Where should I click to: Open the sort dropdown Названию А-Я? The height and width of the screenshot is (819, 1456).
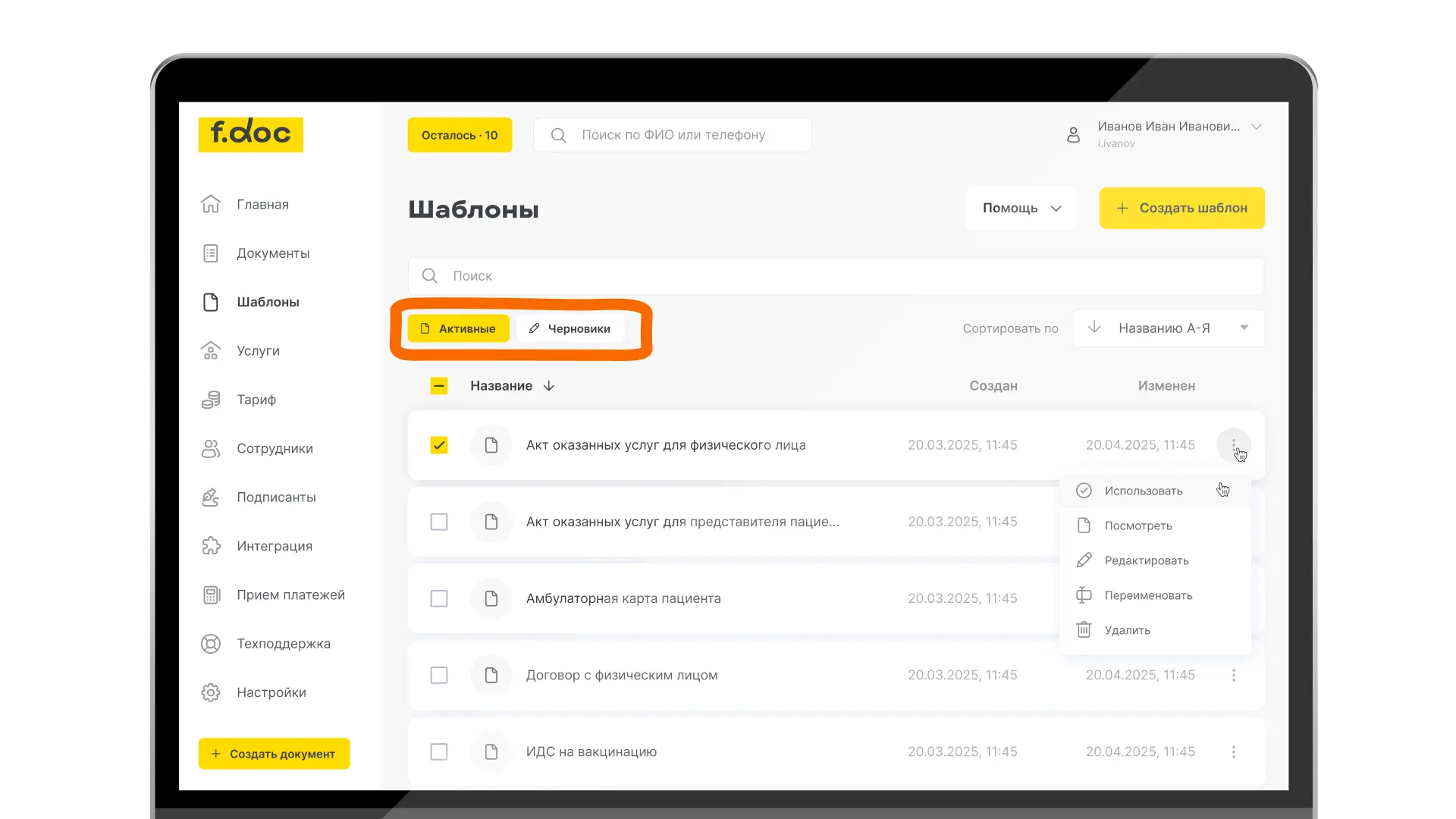pyautogui.click(x=1168, y=328)
